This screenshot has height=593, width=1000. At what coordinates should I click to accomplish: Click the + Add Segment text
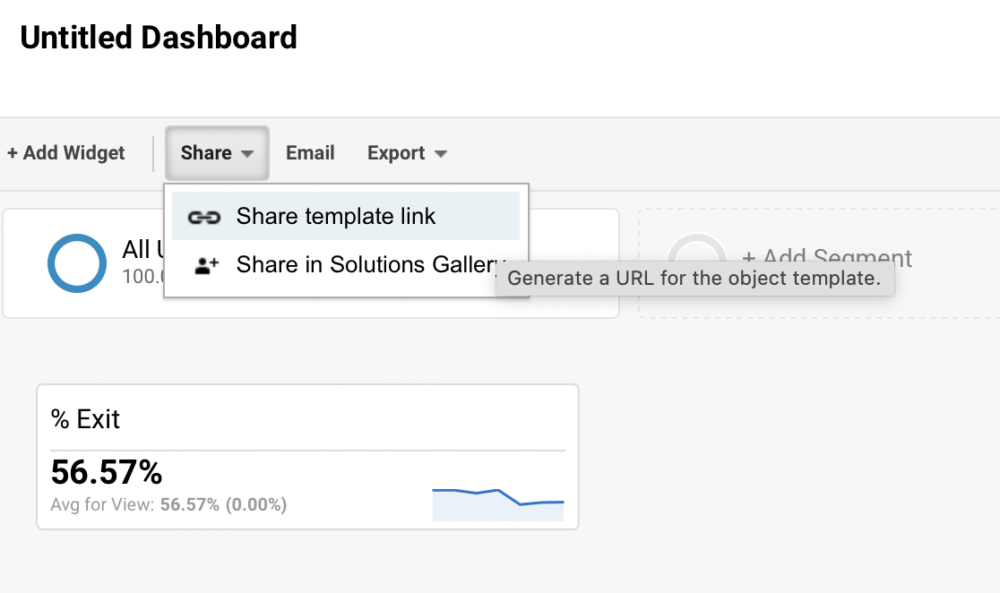pyautogui.click(x=827, y=259)
